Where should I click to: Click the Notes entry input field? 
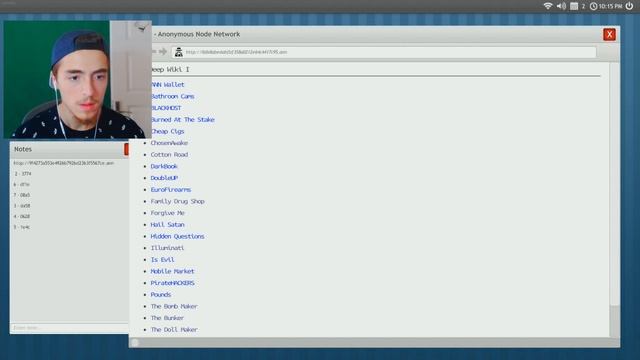[x=69, y=327]
